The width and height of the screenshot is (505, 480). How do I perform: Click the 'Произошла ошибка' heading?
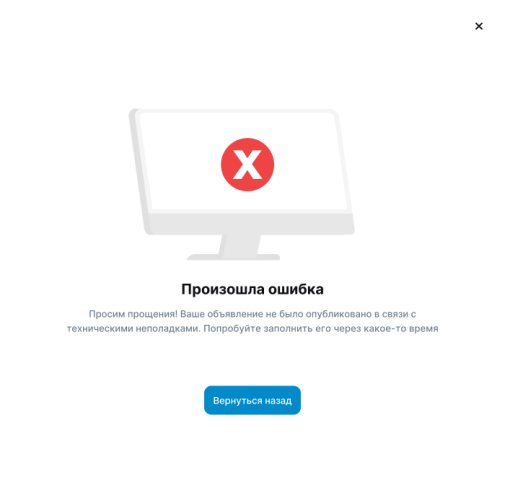point(252,289)
